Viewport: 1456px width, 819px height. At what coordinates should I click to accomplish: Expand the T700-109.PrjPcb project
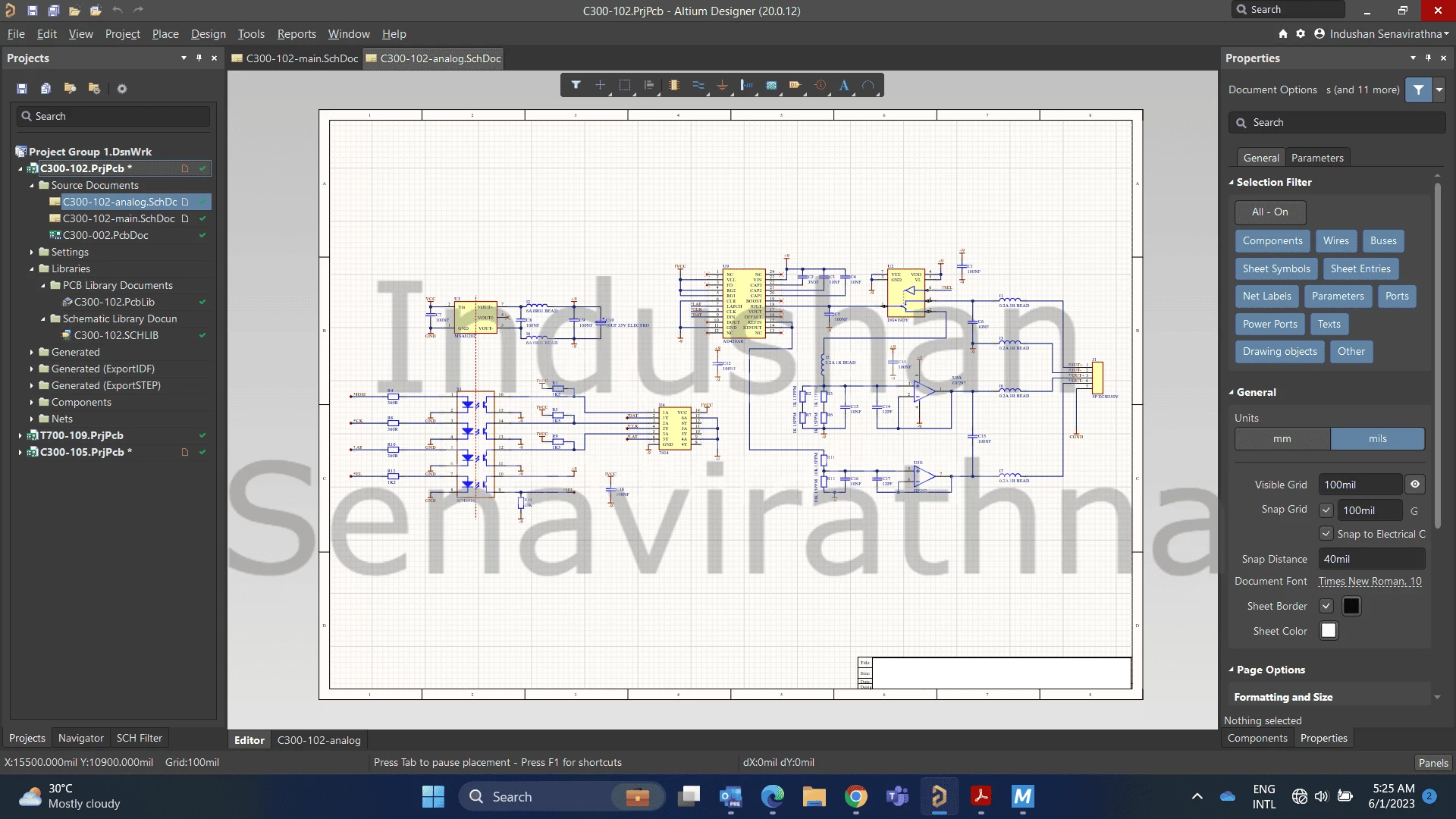(20, 435)
